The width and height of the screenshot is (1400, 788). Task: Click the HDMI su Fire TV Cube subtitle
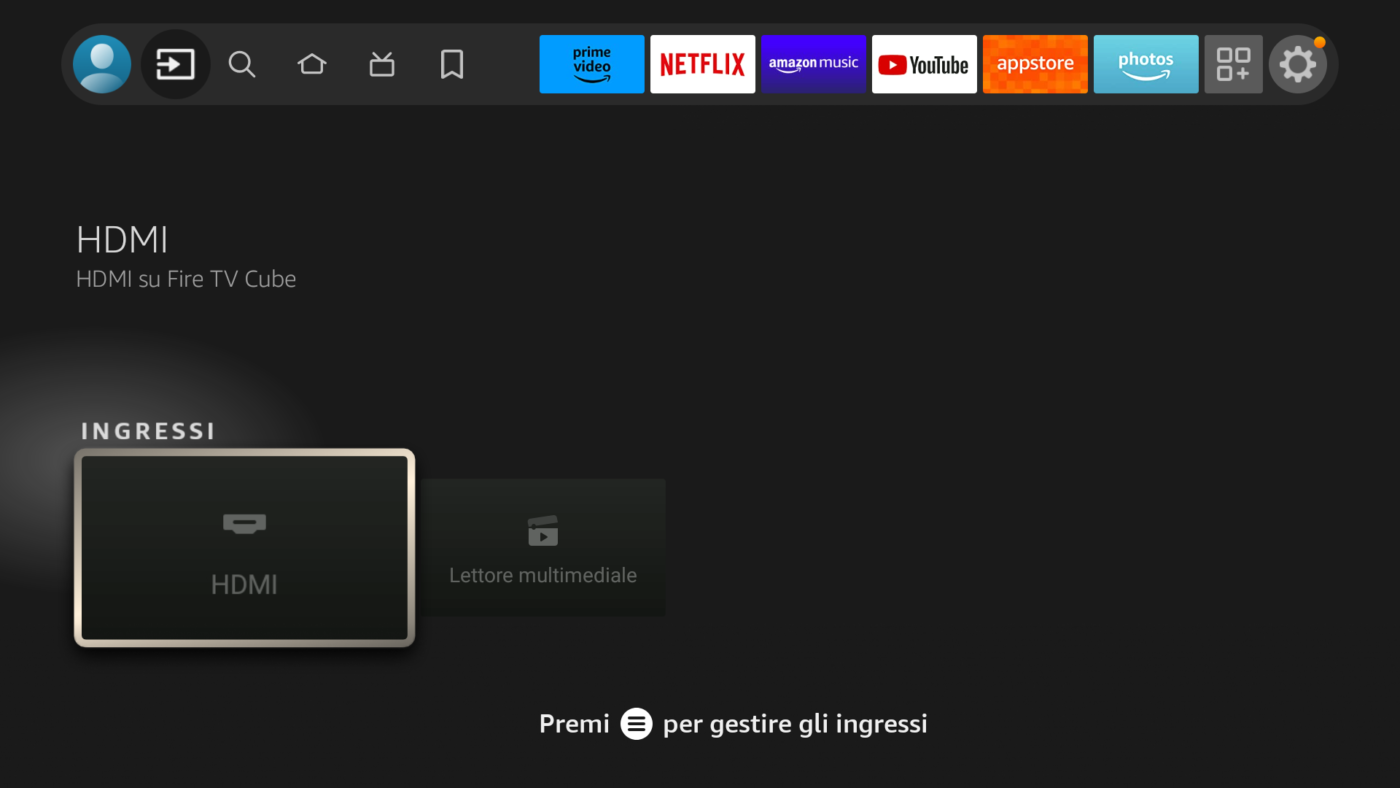pos(186,278)
